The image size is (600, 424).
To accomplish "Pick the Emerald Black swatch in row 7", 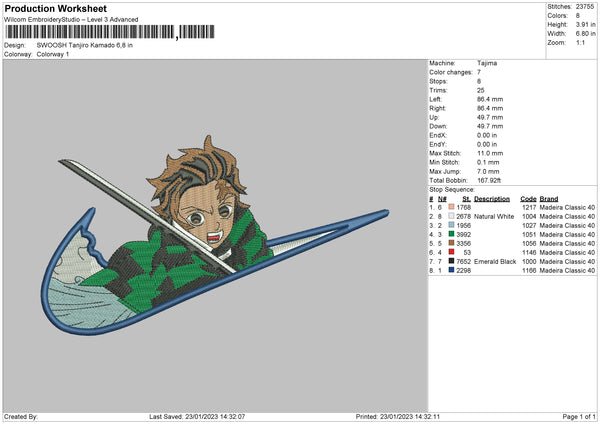I will coord(451,261).
